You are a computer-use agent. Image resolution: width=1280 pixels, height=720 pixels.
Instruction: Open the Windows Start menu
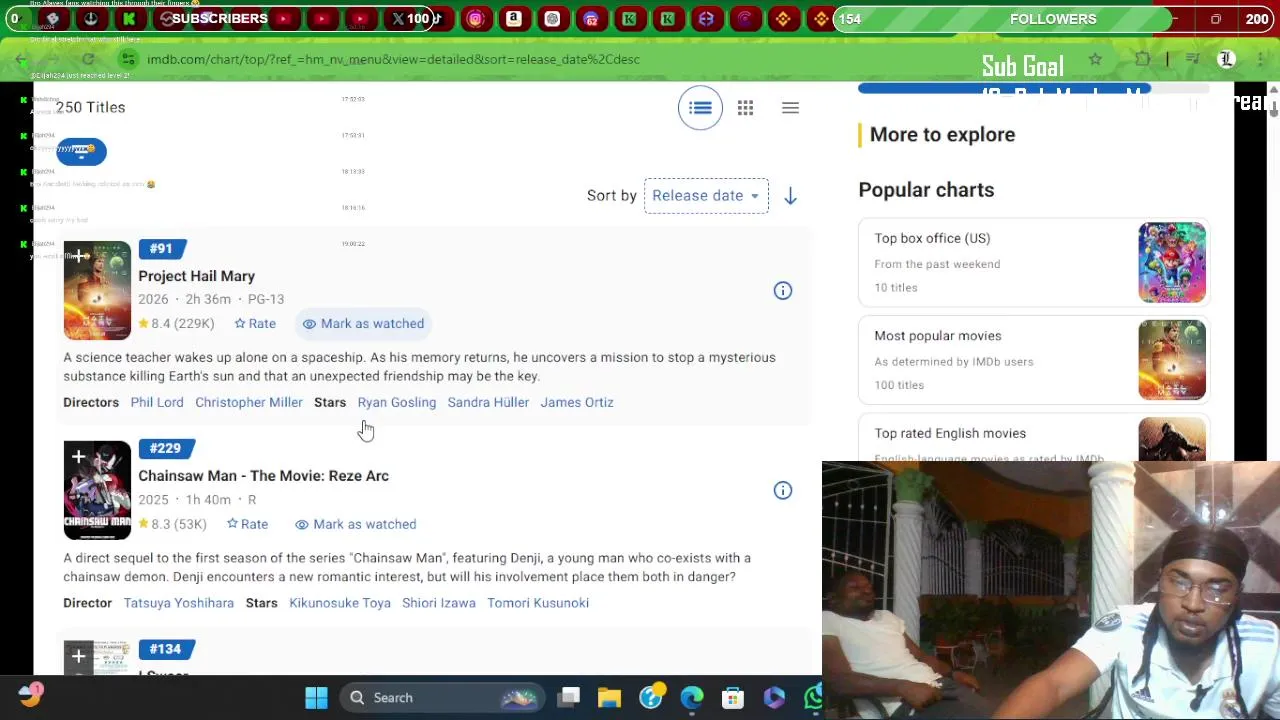point(316,698)
